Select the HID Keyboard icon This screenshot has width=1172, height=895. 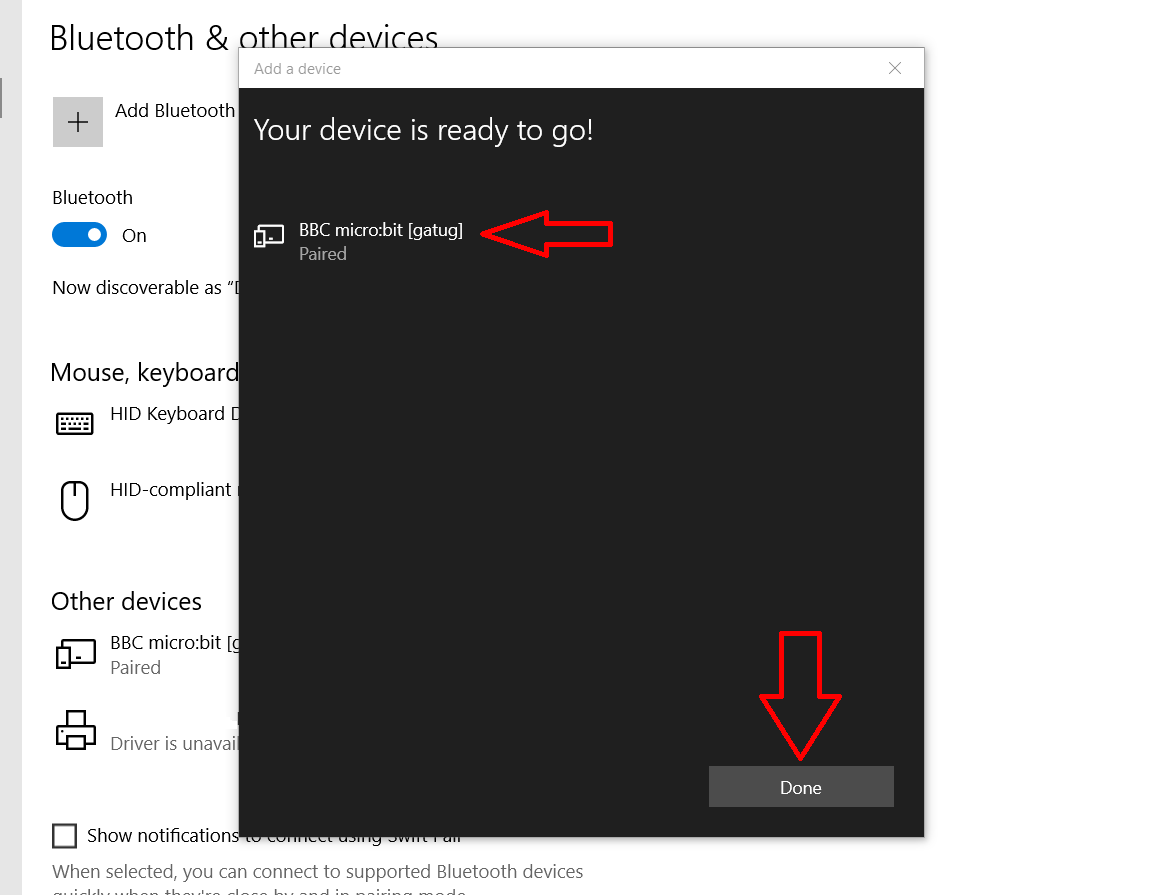75,423
